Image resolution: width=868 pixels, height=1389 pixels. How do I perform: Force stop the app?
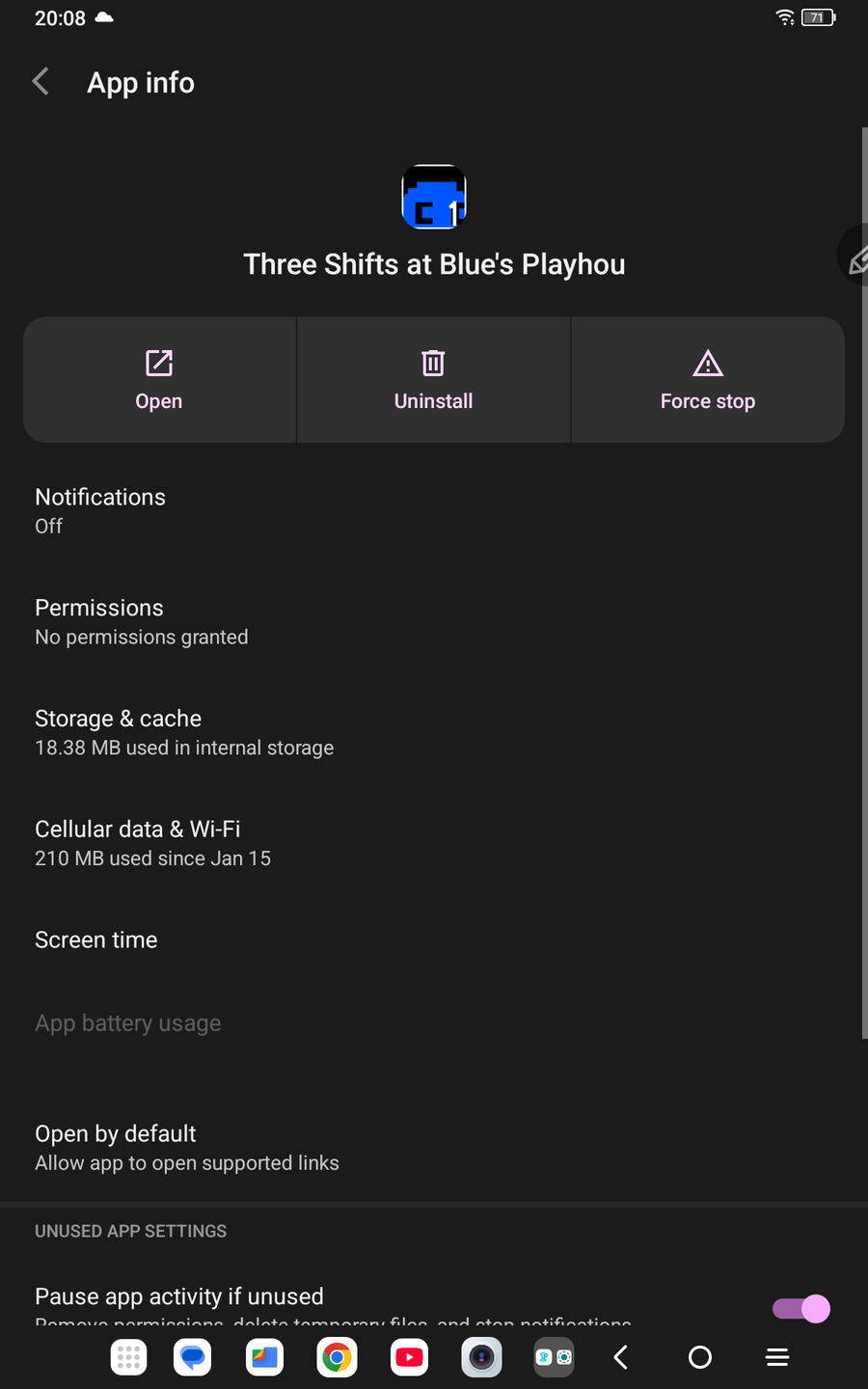pyautogui.click(x=708, y=380)
